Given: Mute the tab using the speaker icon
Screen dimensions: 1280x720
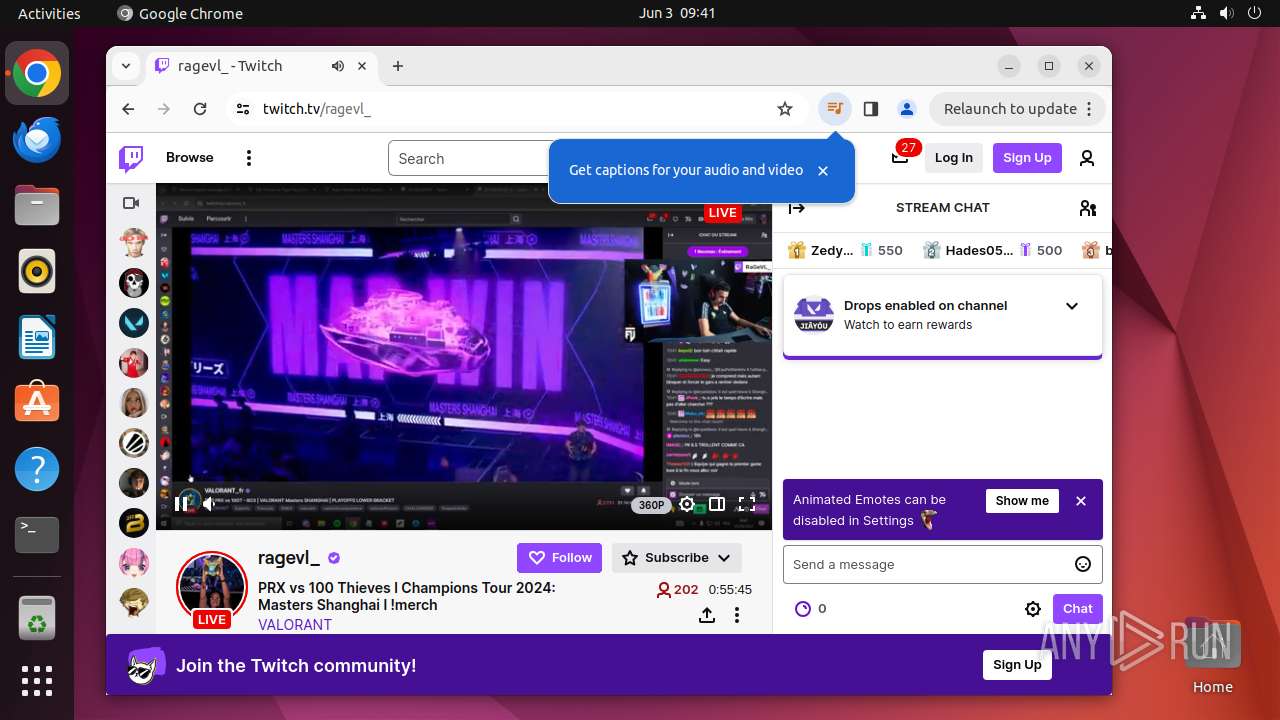Looking at the screenshot, I should [338, 66].
